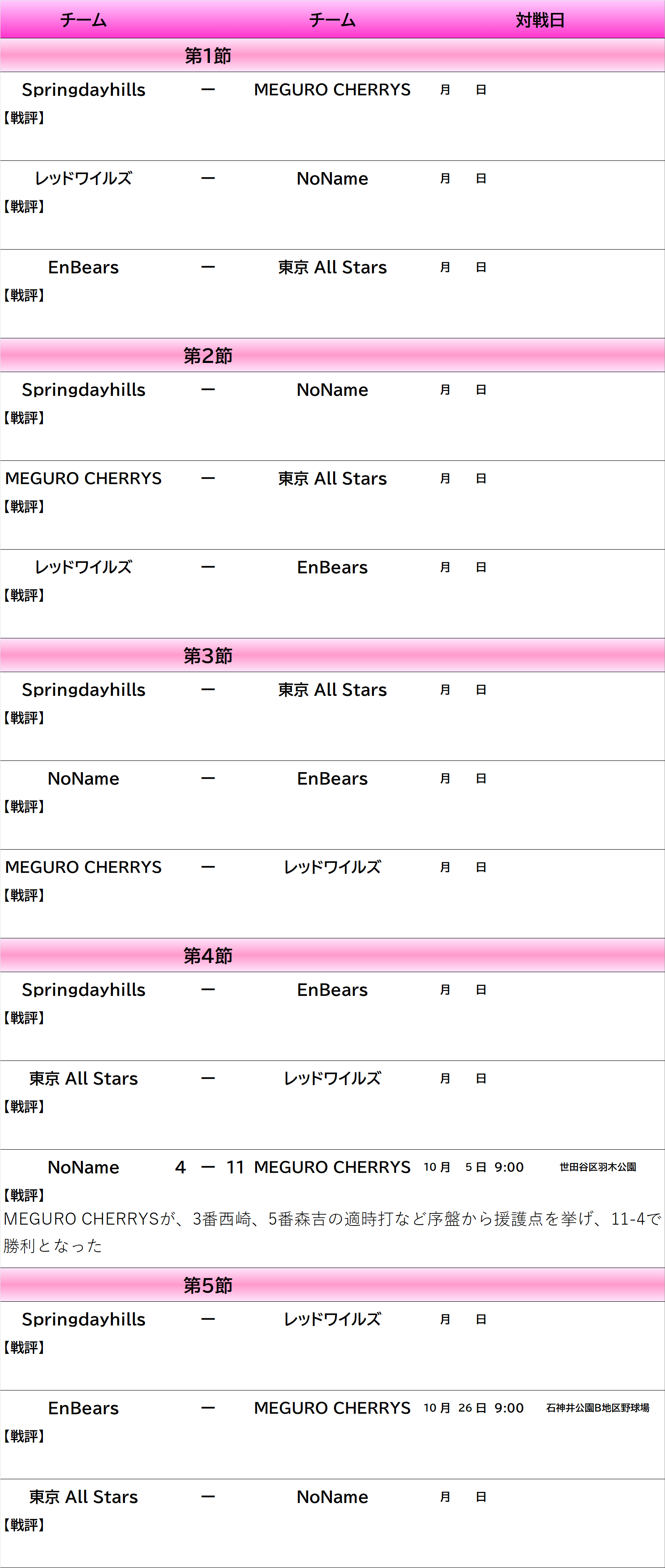
Task: Click the venue 石神井公園B地区野球場
Action: click(598, 1408)
